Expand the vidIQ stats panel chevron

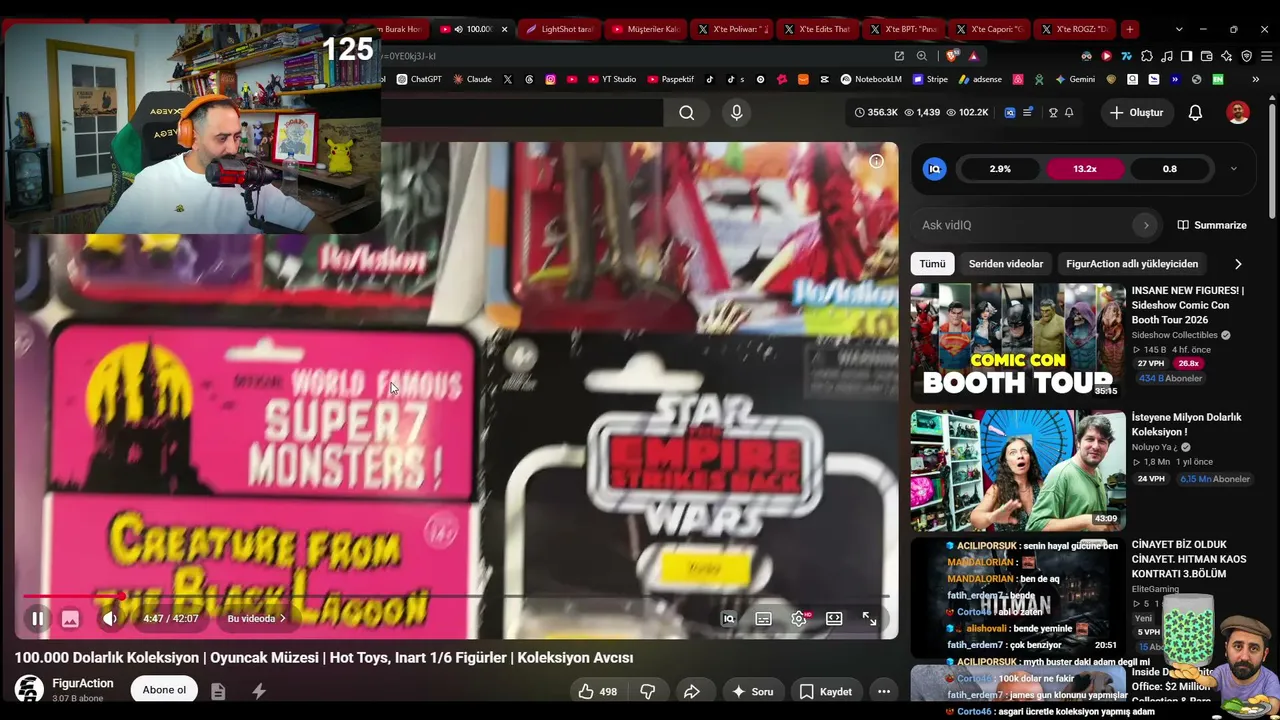click(1233, 169)
